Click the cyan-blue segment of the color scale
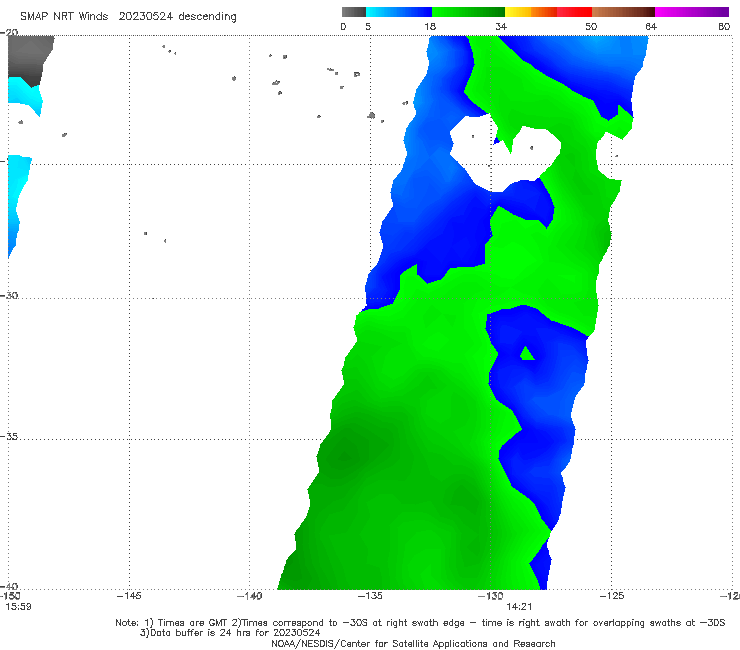 pyautogui.click(x=399, y=12)
